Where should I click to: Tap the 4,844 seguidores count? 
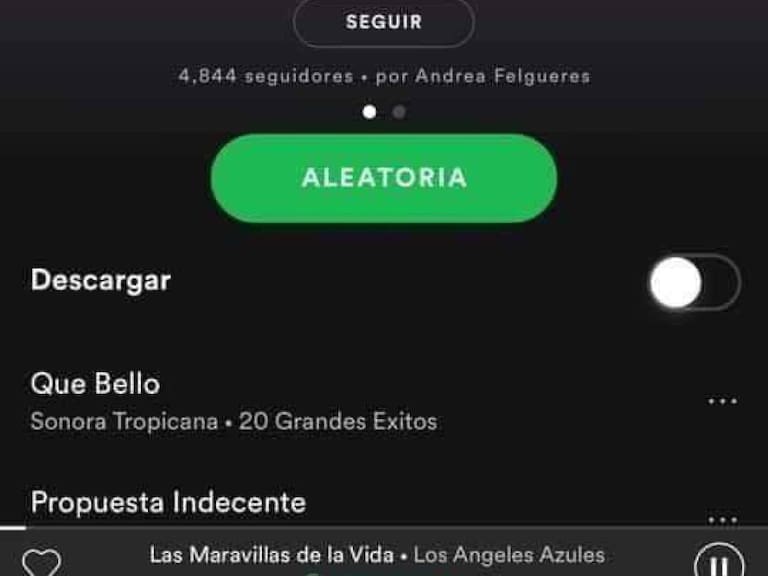pos(266,76)
